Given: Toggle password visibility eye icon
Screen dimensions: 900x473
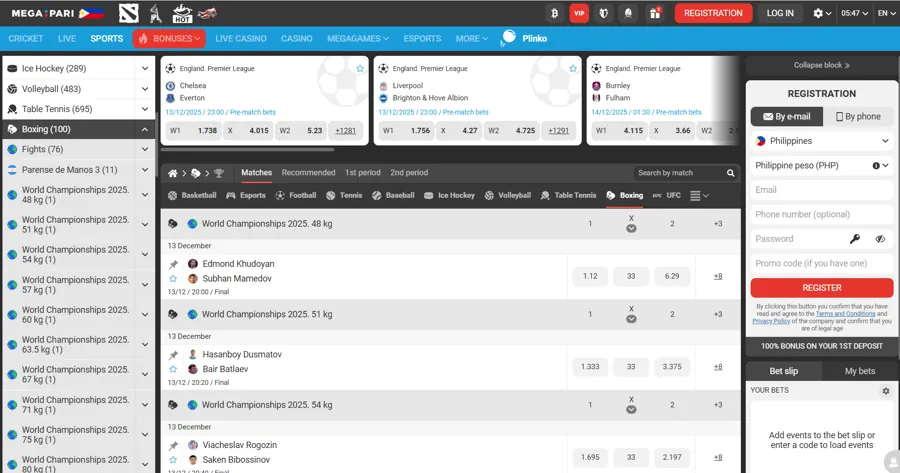Looking at the screenshot, I should click(880, 239).
